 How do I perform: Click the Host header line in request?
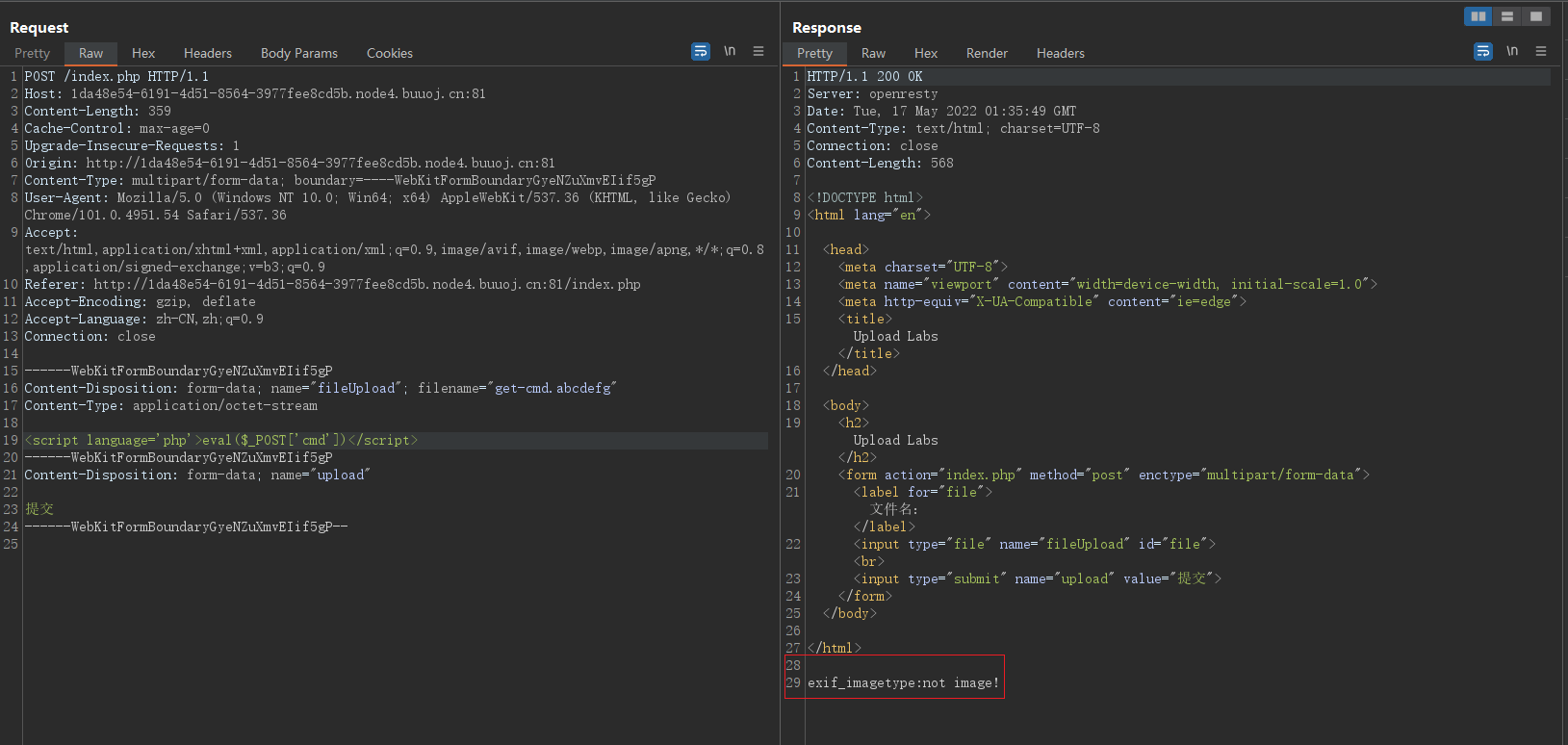[255, 93]
